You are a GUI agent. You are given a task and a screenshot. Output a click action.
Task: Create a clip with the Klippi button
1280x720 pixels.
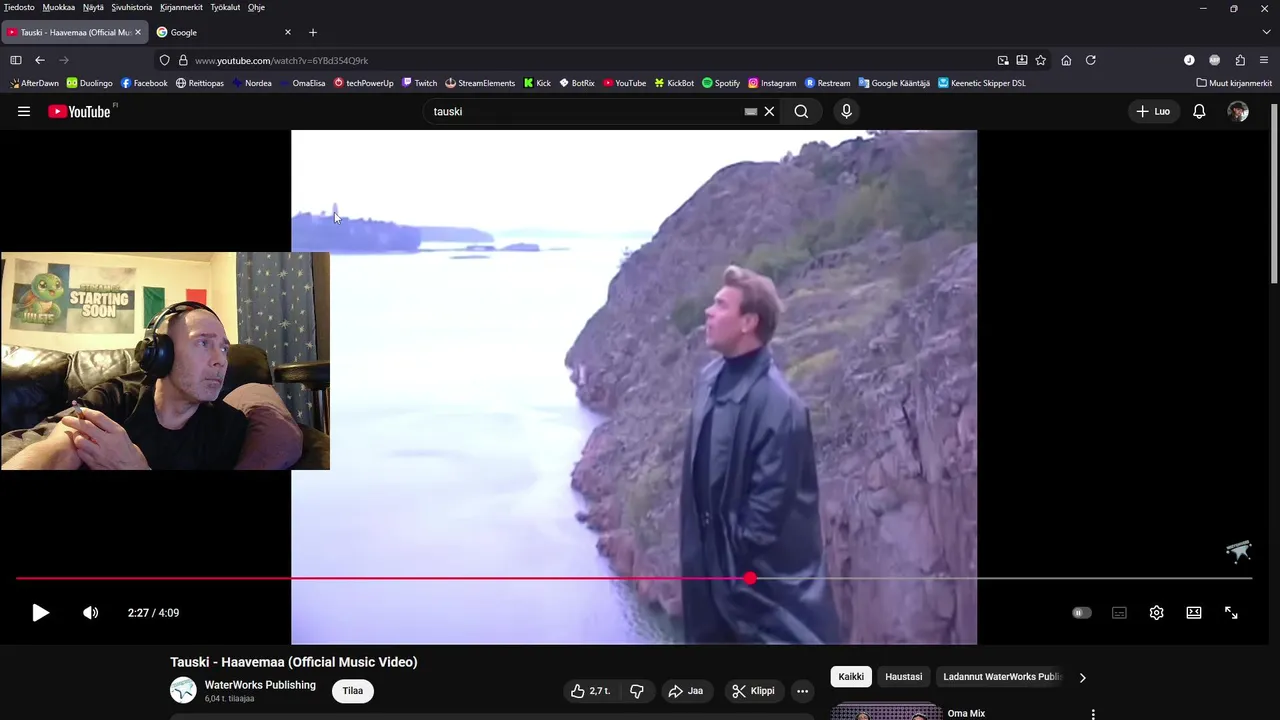(x=753, y=691)
